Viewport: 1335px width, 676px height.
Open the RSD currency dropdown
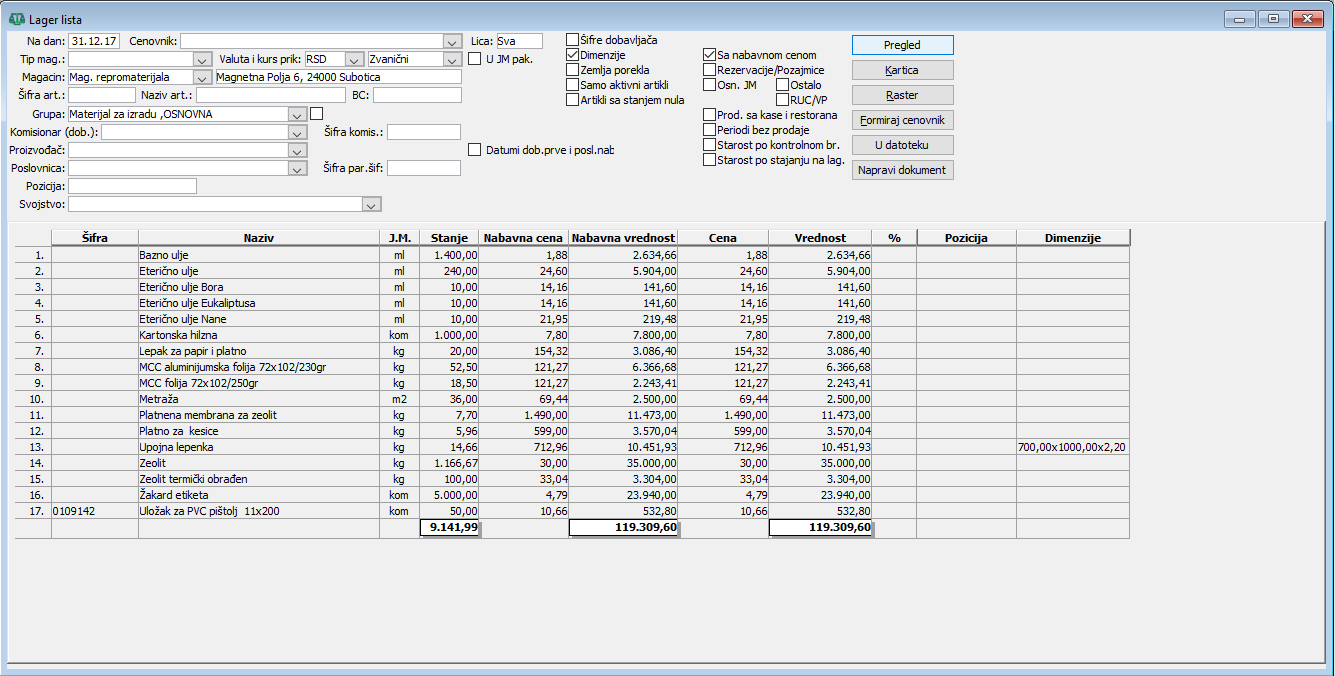[x=353, y=59]
